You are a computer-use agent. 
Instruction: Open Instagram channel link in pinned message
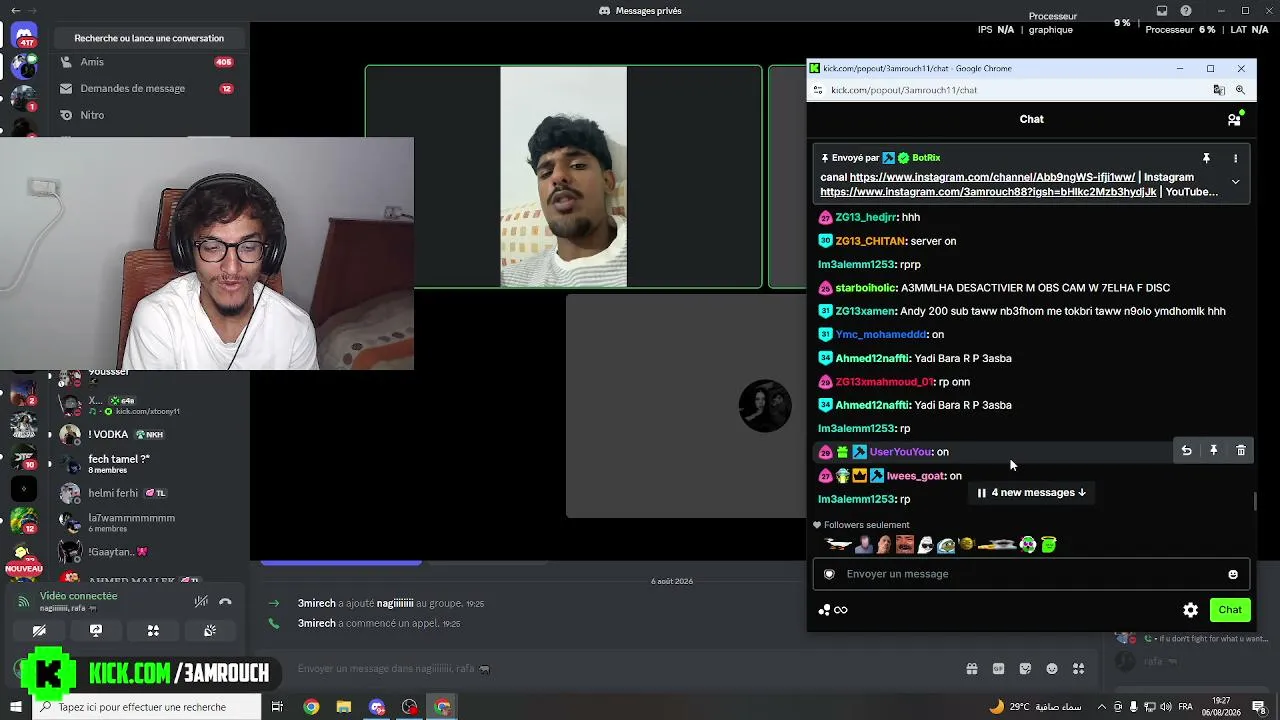click(x=992, y=177)
